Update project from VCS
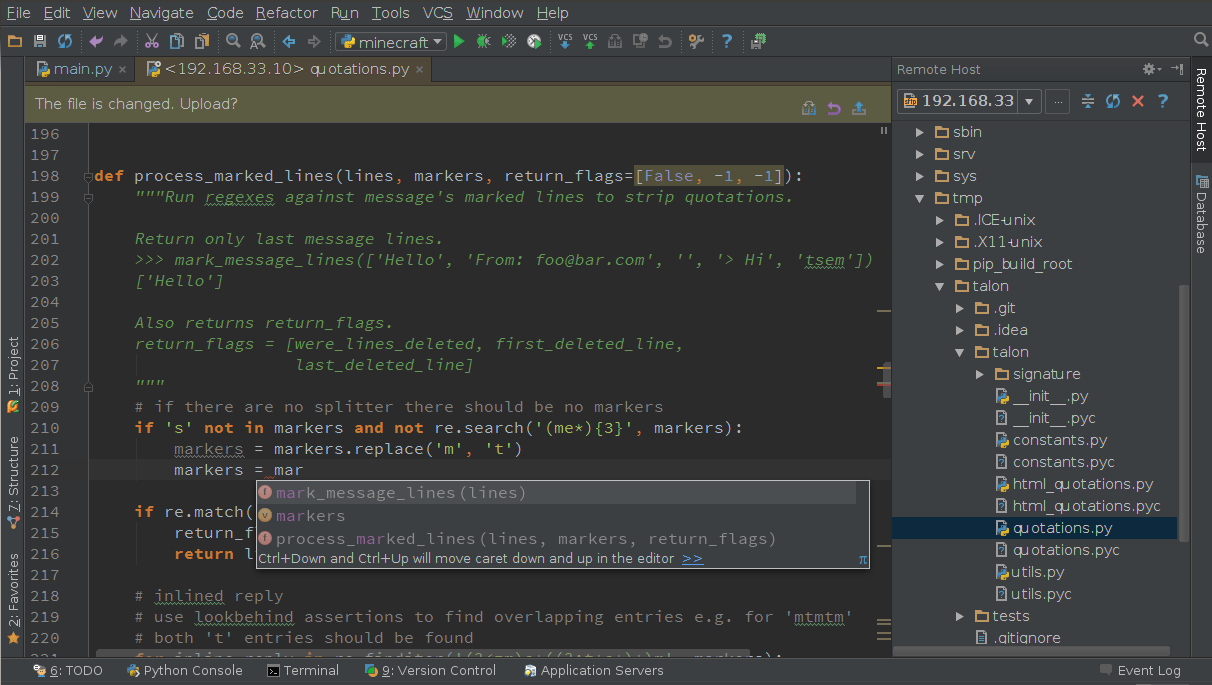The image size is (1212, 685). coord(565,41)
